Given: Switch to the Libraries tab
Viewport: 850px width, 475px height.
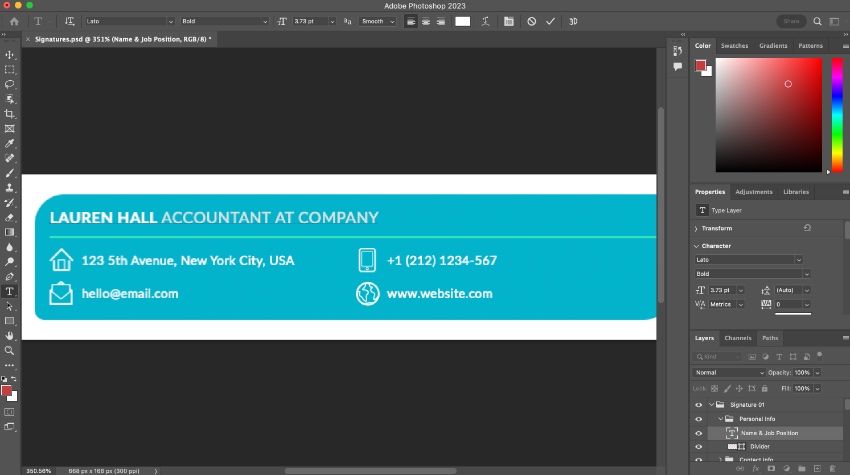Looking at the screenshot, I should (x=796, y=191).
